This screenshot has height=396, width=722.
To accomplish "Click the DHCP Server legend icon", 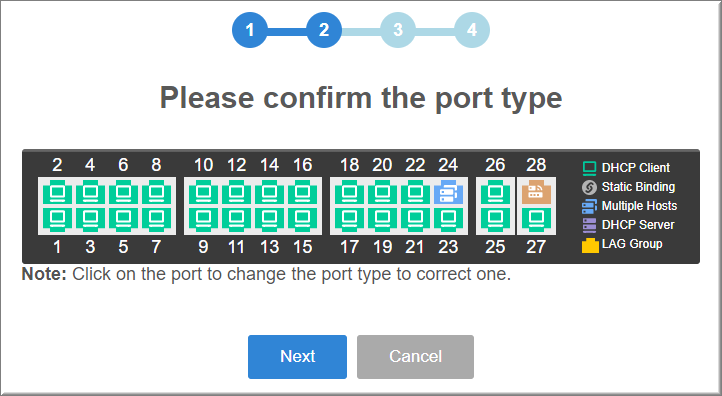I will pyautogui.click(x=589, y=225).
